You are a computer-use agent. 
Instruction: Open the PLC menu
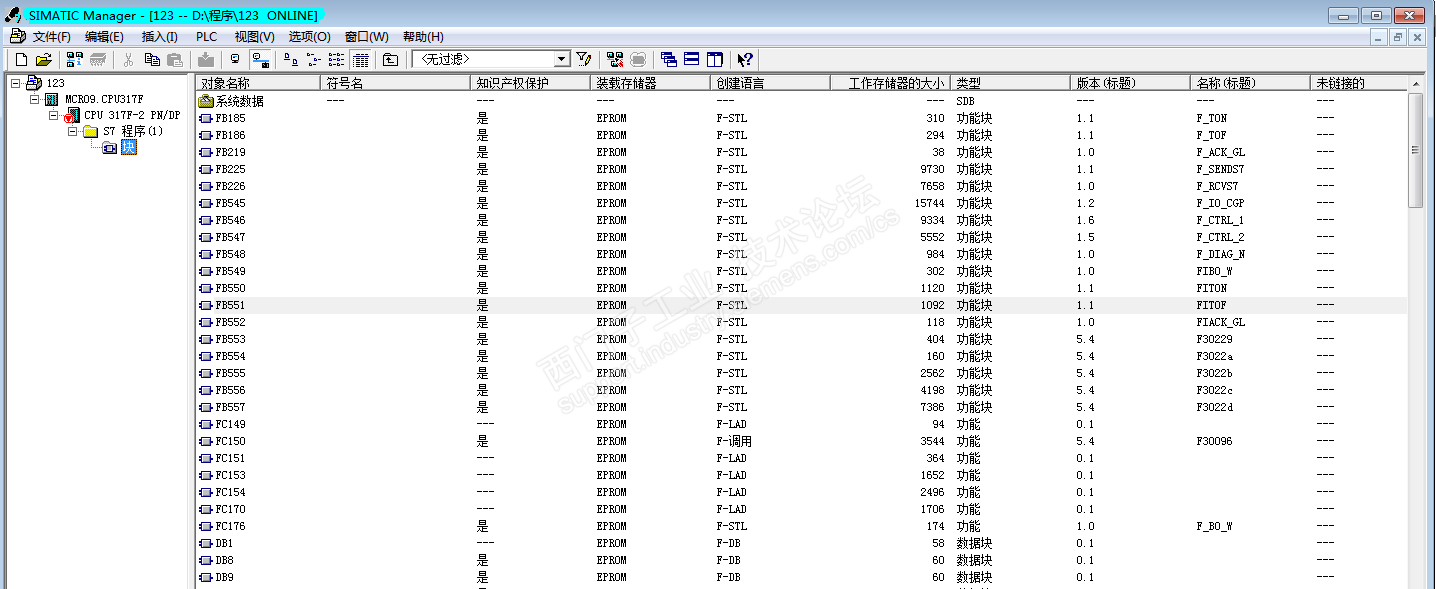pyautogui.click(x=206, y=36)
